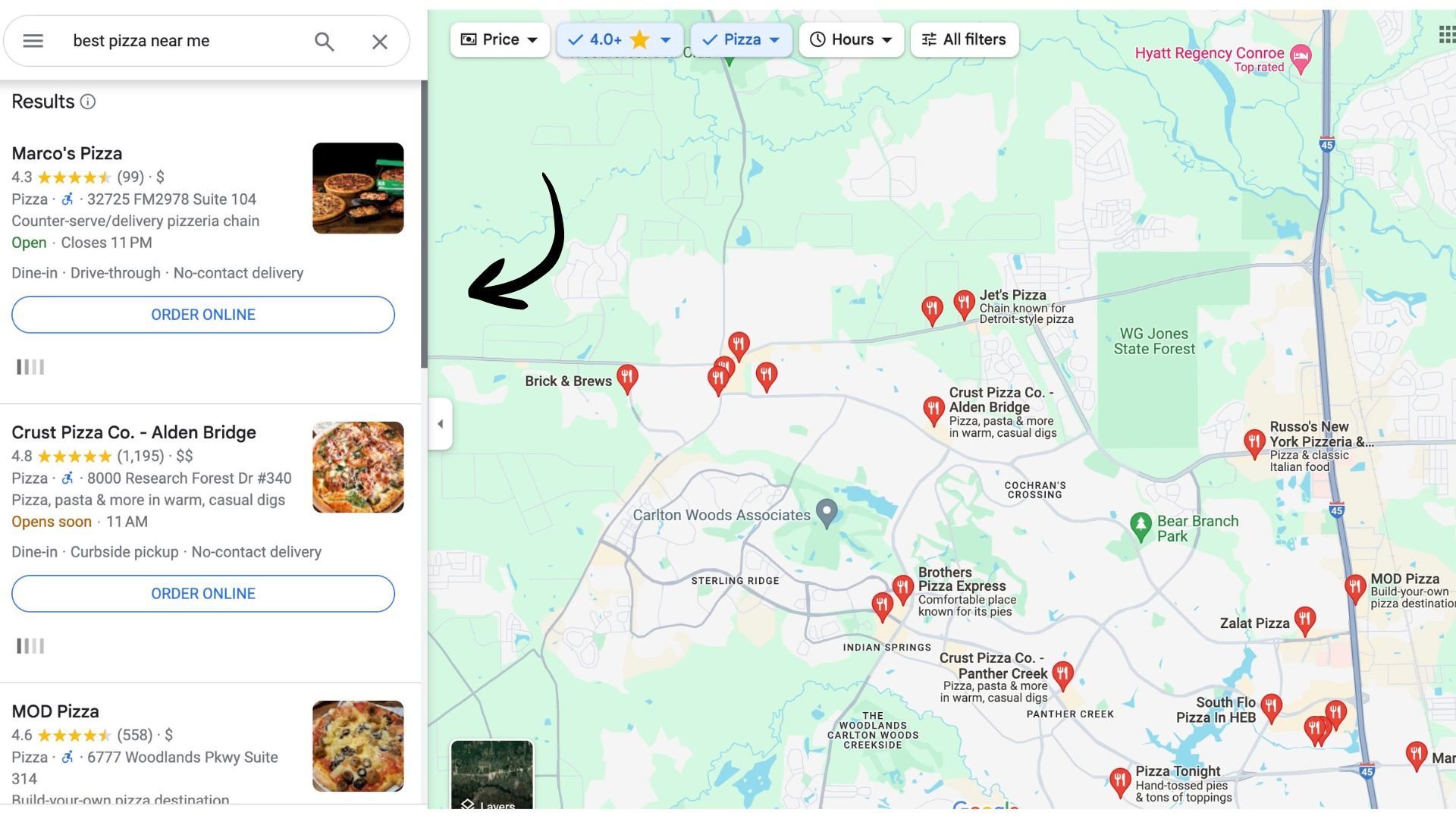Click ORDER ONLINE for Marco's Pizza
The height and width of the screenshot is (819, 1456).
tap(203, 315)
